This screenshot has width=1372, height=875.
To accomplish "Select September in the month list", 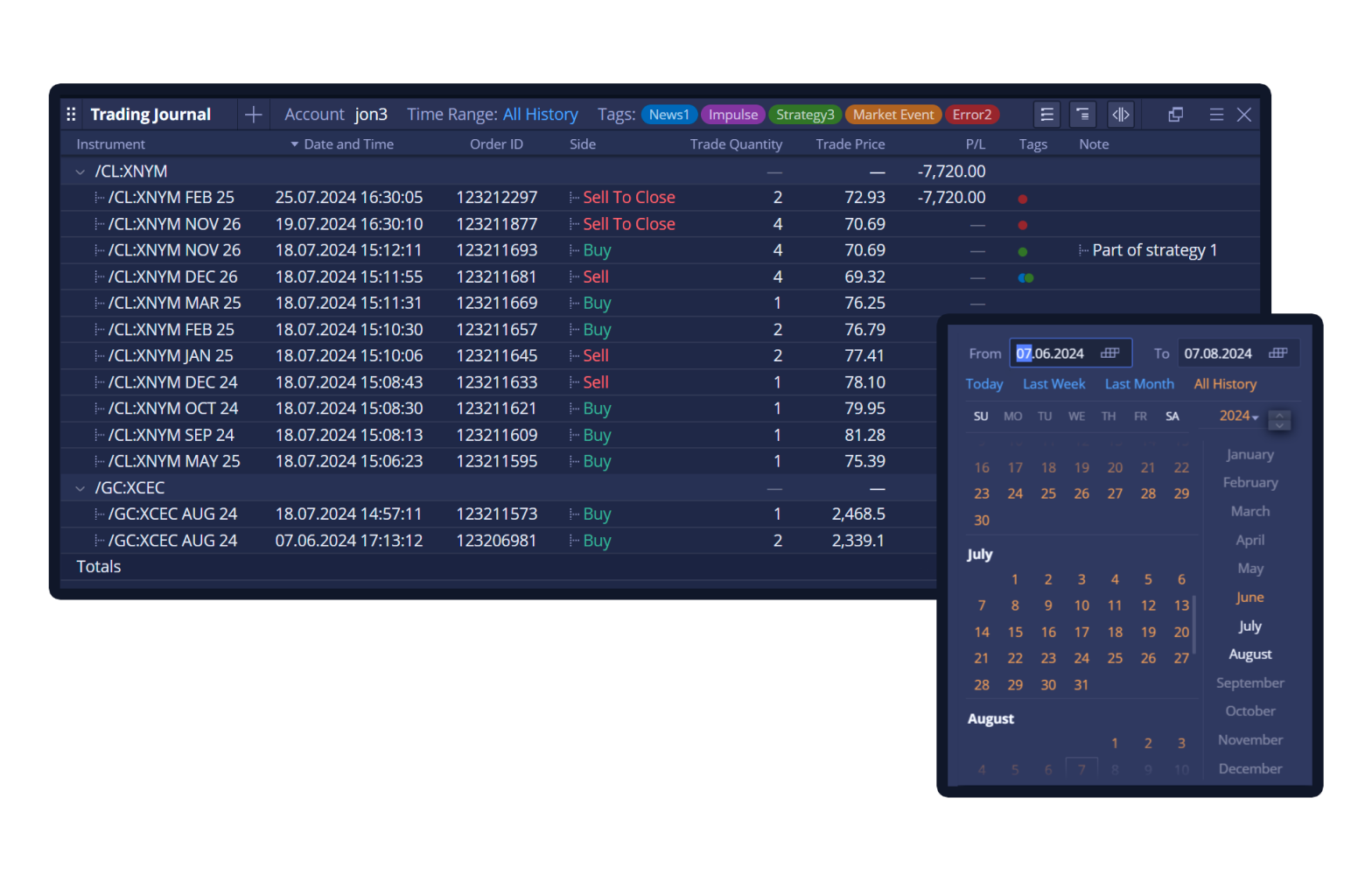I will point(1249,682).
